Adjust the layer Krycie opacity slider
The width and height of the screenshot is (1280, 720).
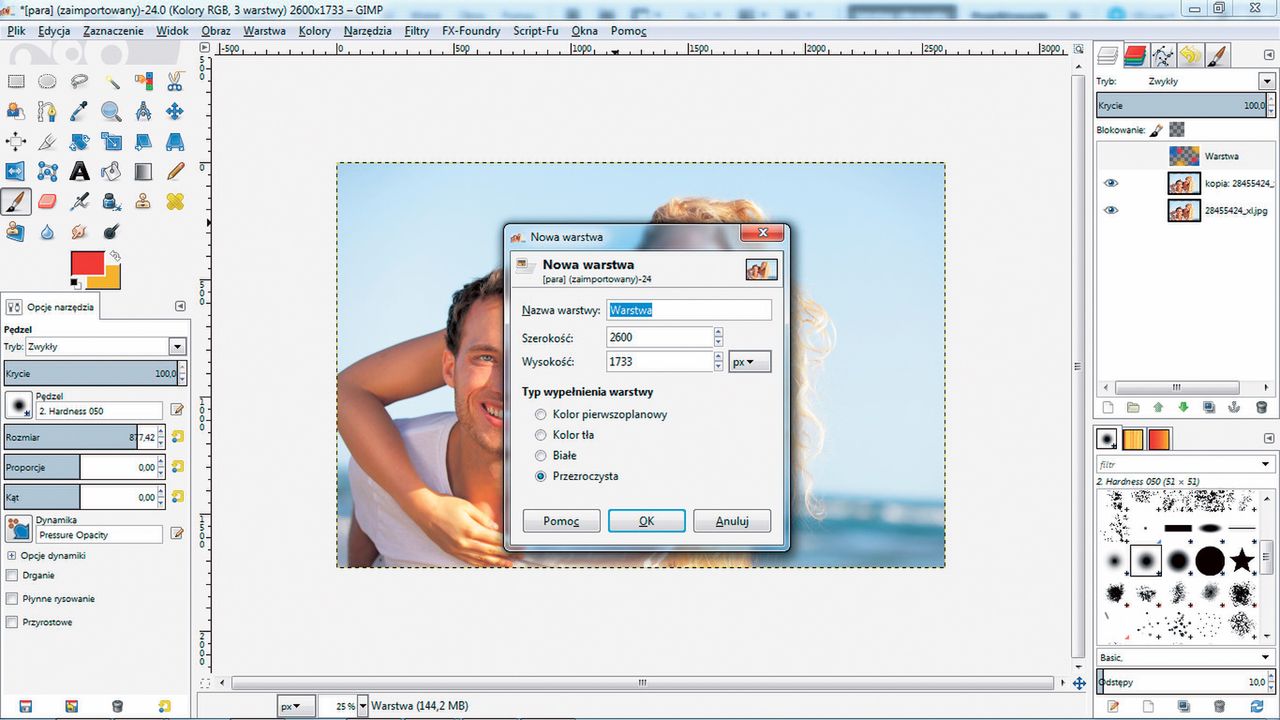1185,105
